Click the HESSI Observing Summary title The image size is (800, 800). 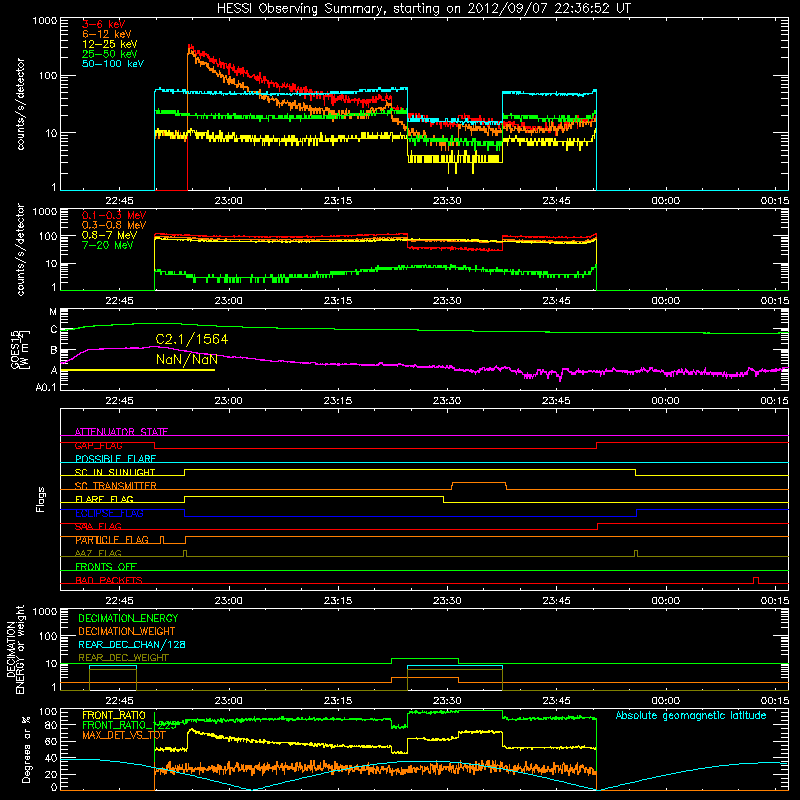pos(424,9)
